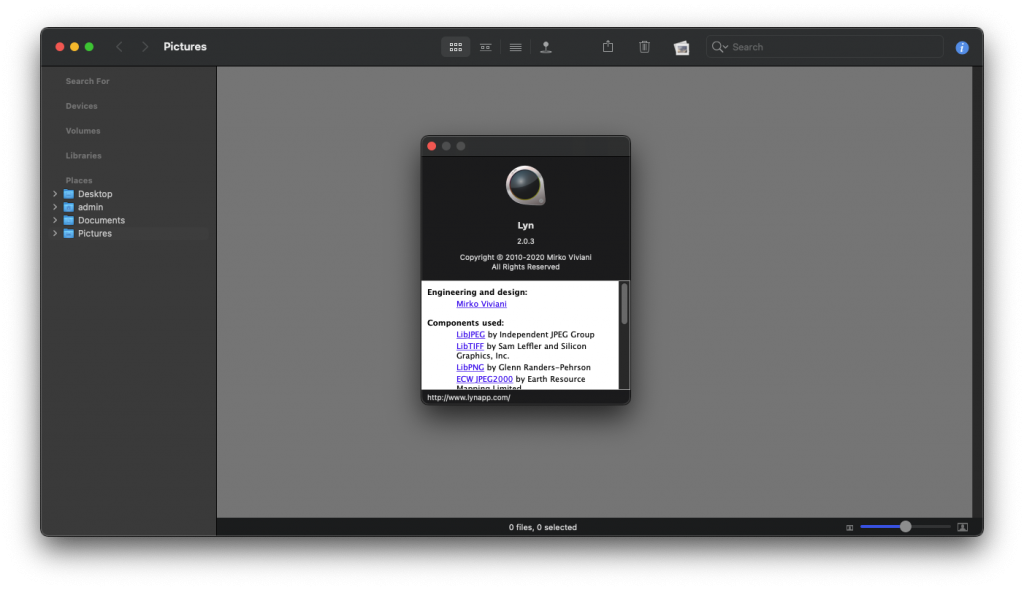Open the LibPNG link

pos(470,367)
